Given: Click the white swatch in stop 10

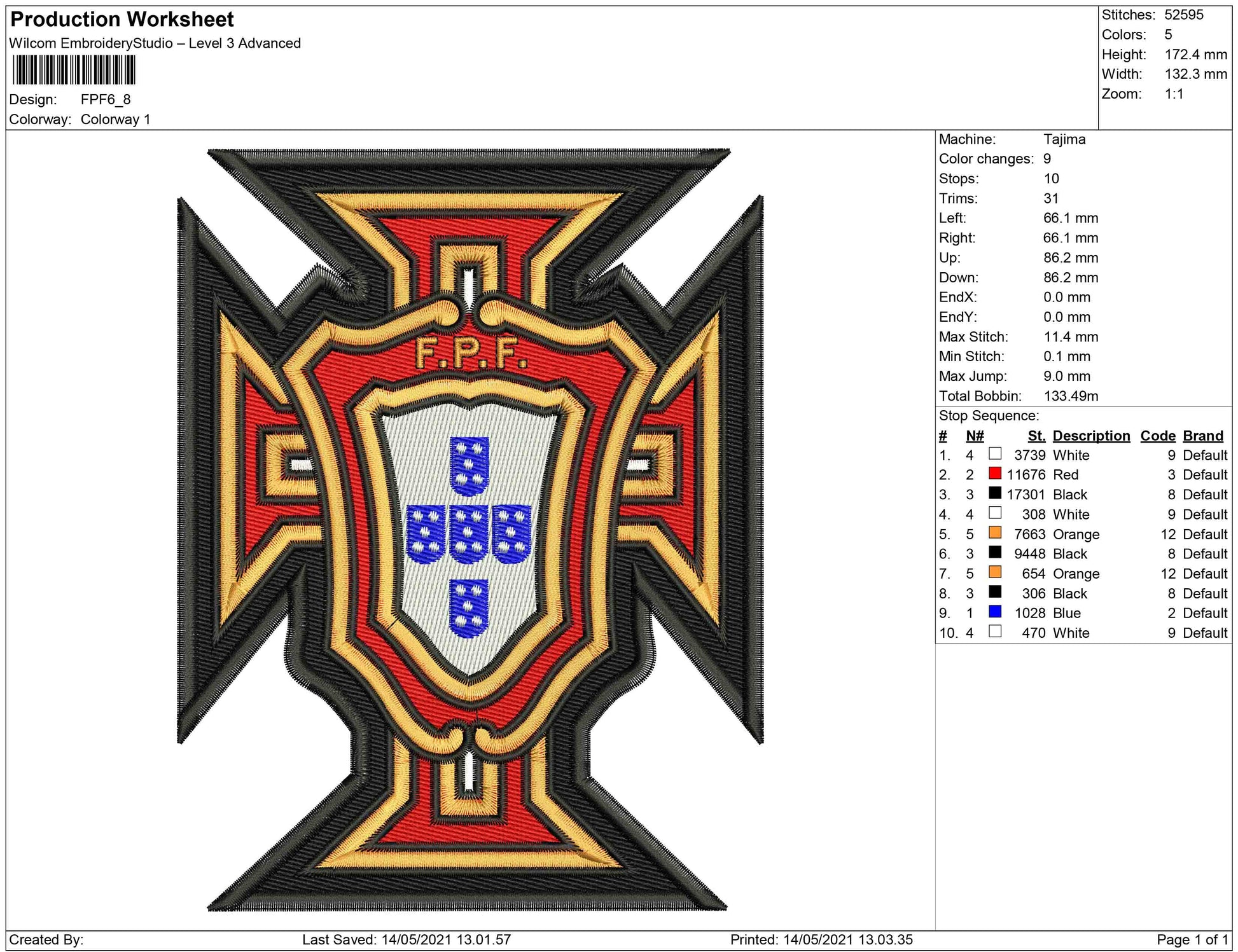Looking at the screenshot, I should click(x=995, y=631).
